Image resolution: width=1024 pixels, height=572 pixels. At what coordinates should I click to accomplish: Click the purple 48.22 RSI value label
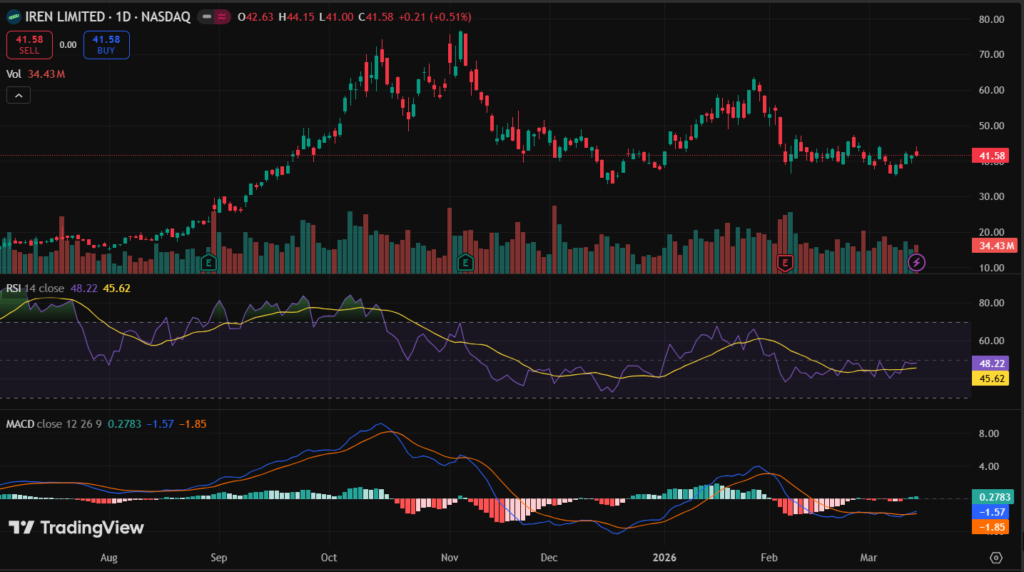pyautogui.click(x=995, y=365)
